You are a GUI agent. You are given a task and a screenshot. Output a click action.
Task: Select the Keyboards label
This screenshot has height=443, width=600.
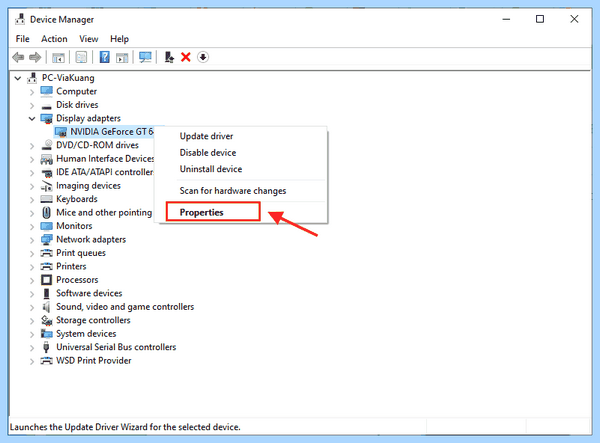77,199
